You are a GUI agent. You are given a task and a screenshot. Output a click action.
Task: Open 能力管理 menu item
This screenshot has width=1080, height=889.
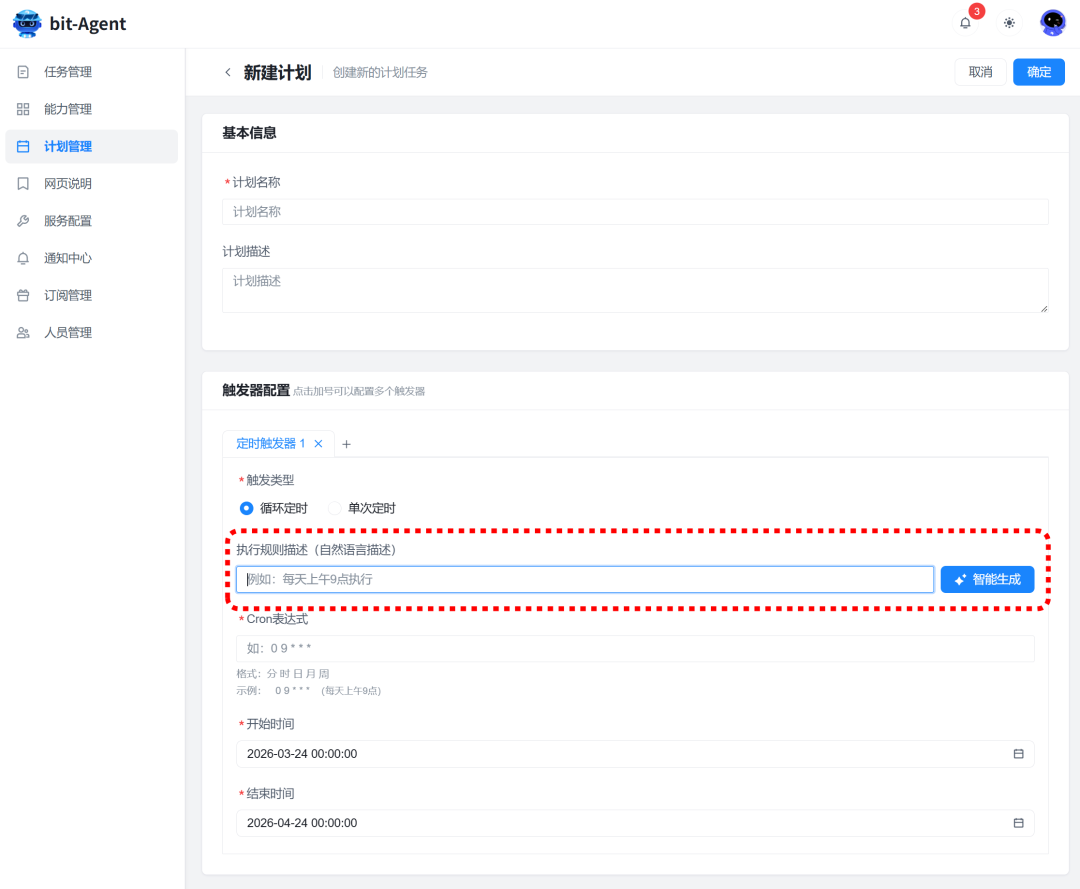92,109
